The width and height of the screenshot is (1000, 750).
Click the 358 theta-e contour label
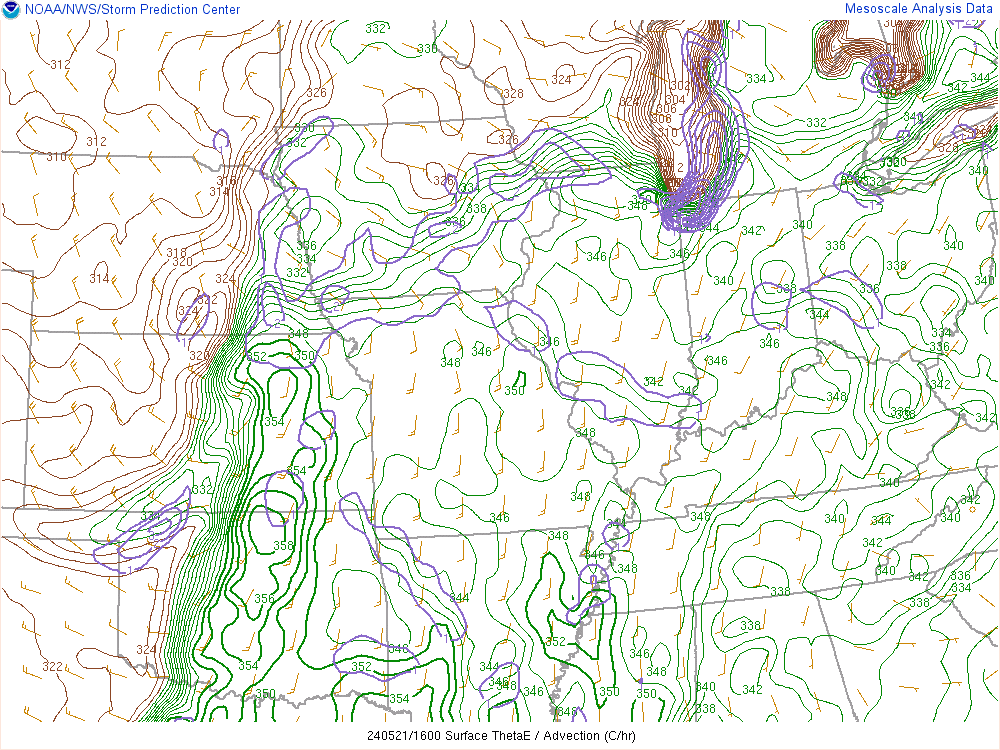tap(284, 546)
